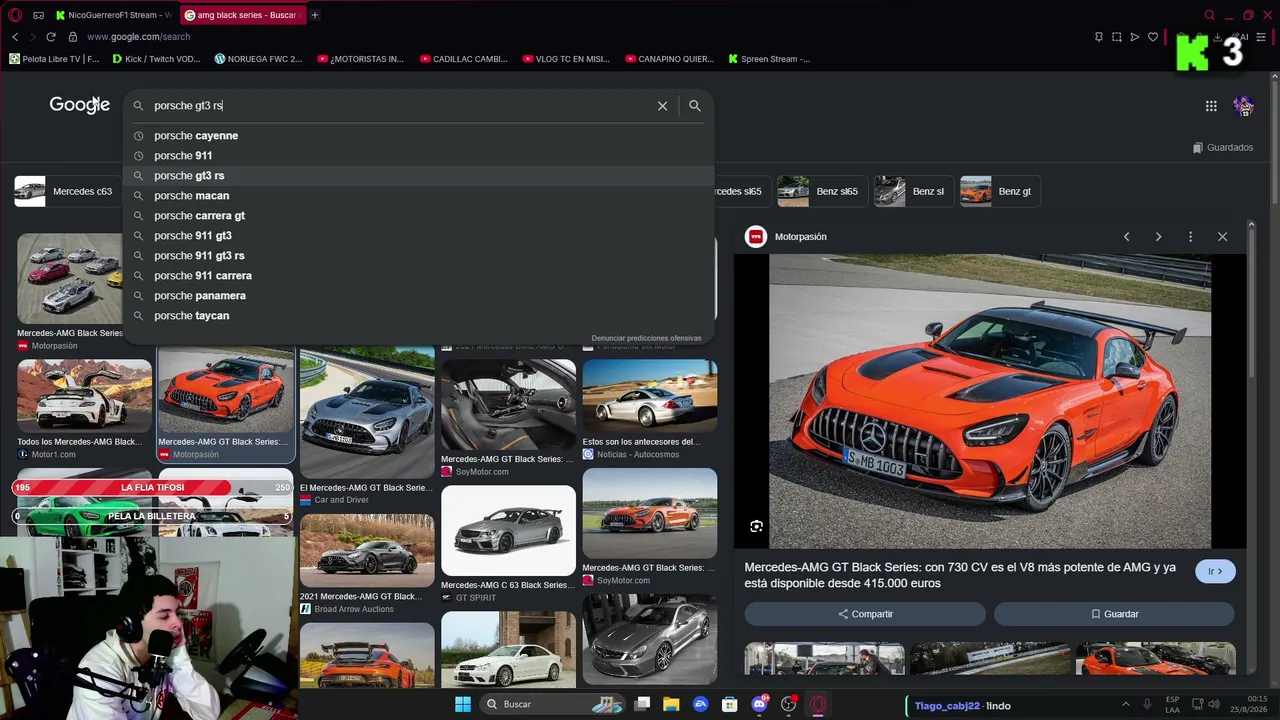Open the CADILLAC CAMBI bookmark
The width and height of the screenshot is (1280, 720).
pyautogui.click(x=464, y=59)
